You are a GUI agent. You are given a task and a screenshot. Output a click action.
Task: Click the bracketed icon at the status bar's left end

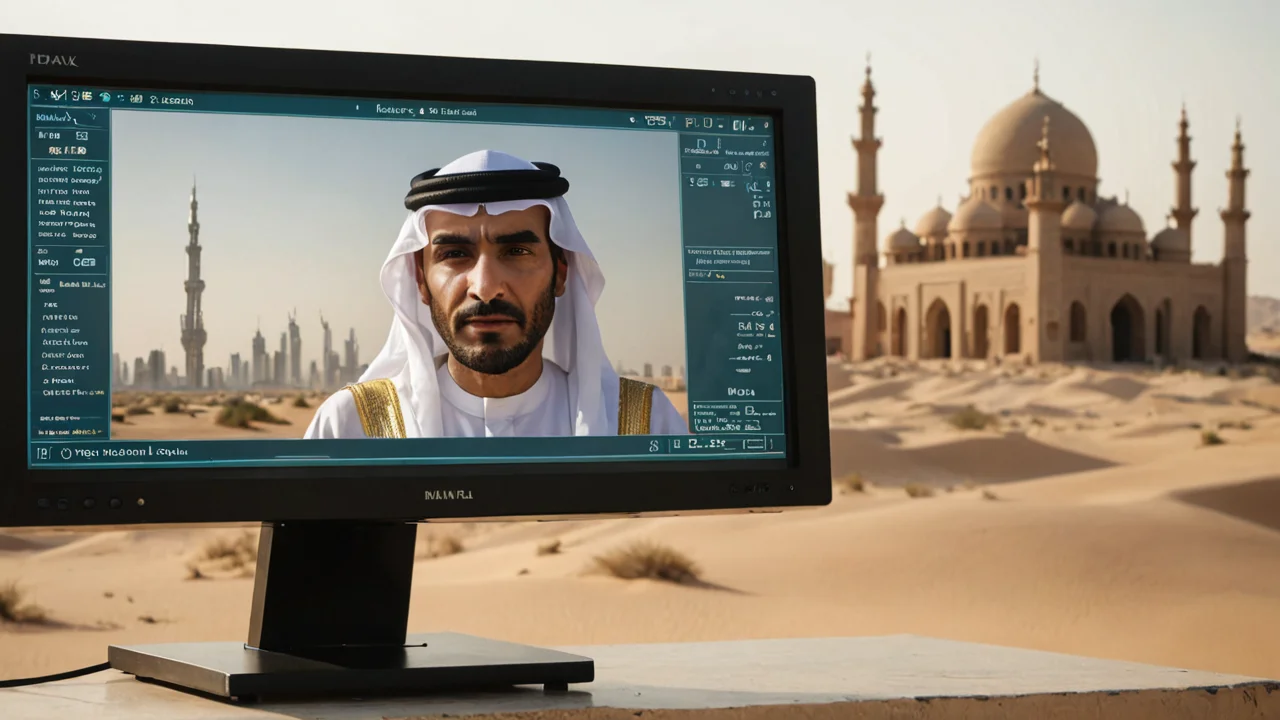pyautogui.click(x=44, y=453)
